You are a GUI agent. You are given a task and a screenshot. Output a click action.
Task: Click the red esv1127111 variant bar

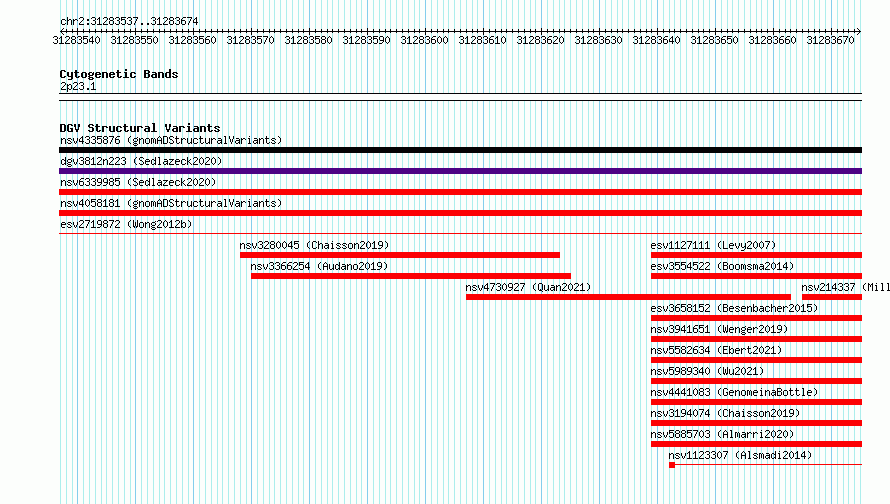[x=757, y=255]
